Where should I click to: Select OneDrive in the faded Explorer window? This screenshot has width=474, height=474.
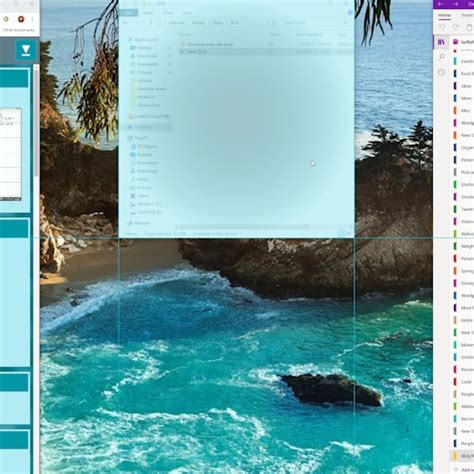coord(144,127)
